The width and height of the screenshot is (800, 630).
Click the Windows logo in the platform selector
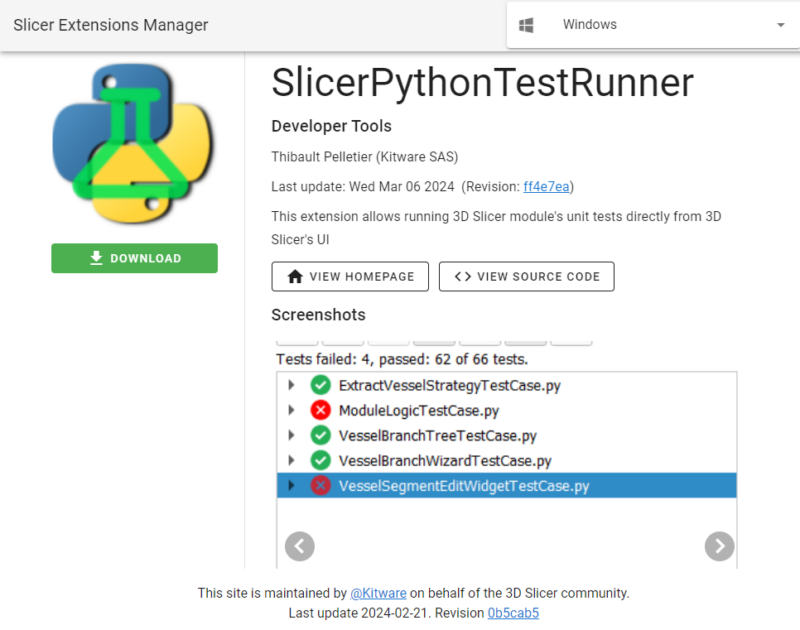(x=527, y=24)
